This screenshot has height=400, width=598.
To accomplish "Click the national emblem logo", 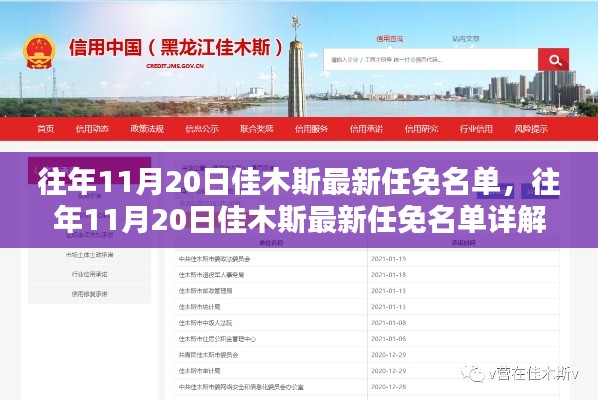I will pos(39,52).
